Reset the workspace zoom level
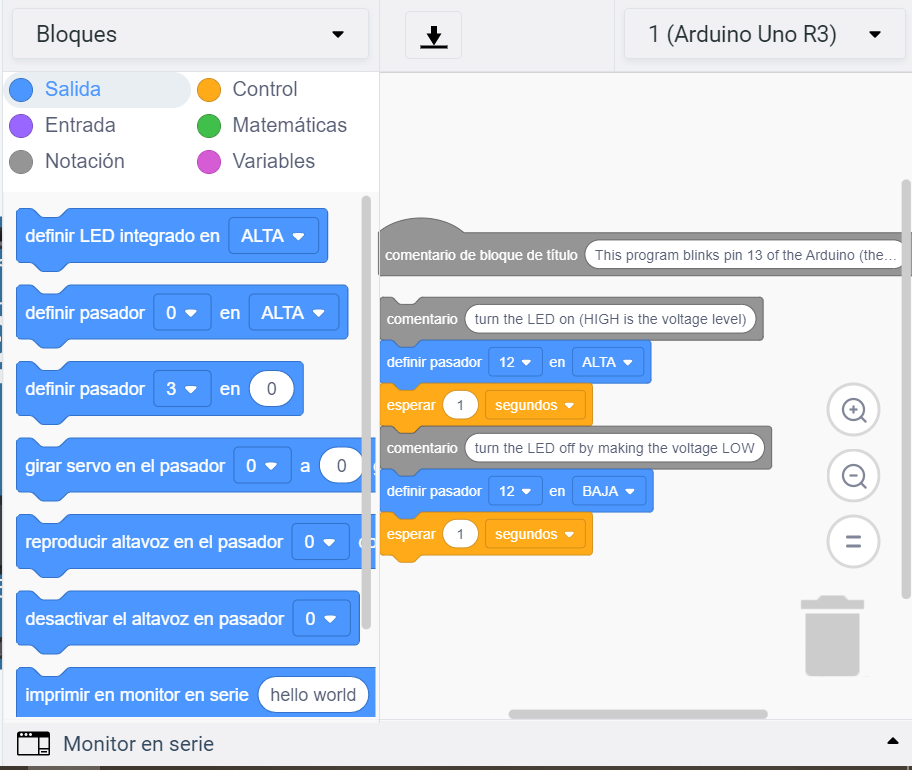 pos(852,541)
